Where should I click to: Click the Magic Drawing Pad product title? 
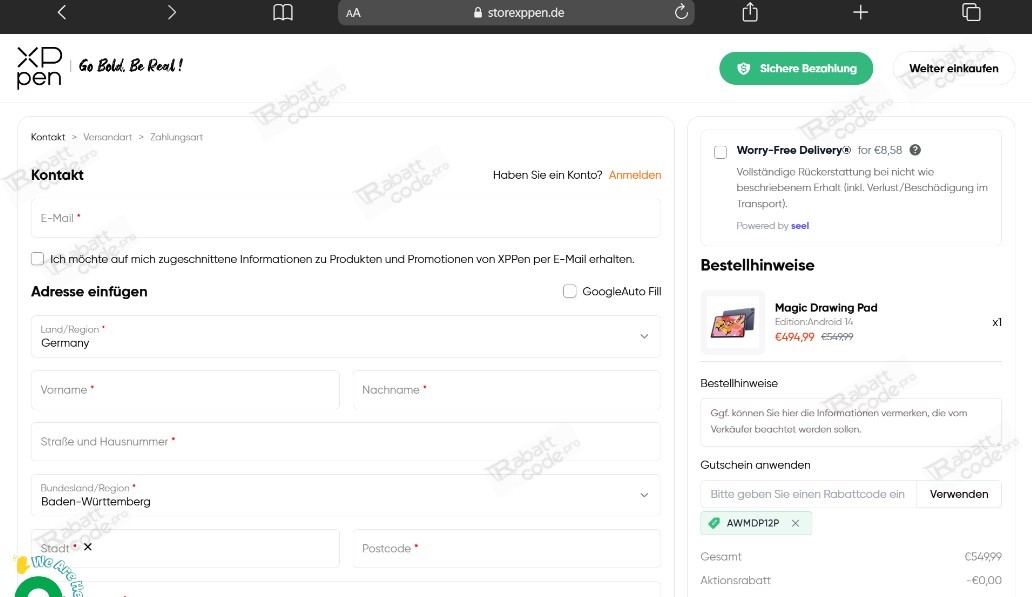click(826, 307)
